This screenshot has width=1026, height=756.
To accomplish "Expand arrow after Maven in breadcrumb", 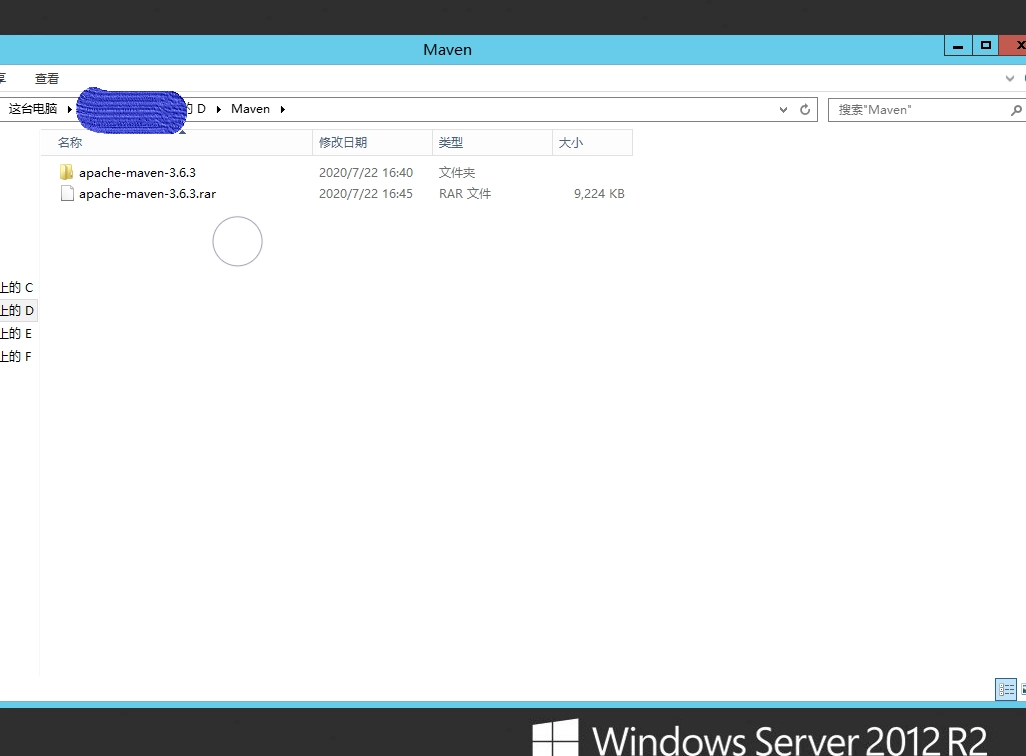I will 283,109.
